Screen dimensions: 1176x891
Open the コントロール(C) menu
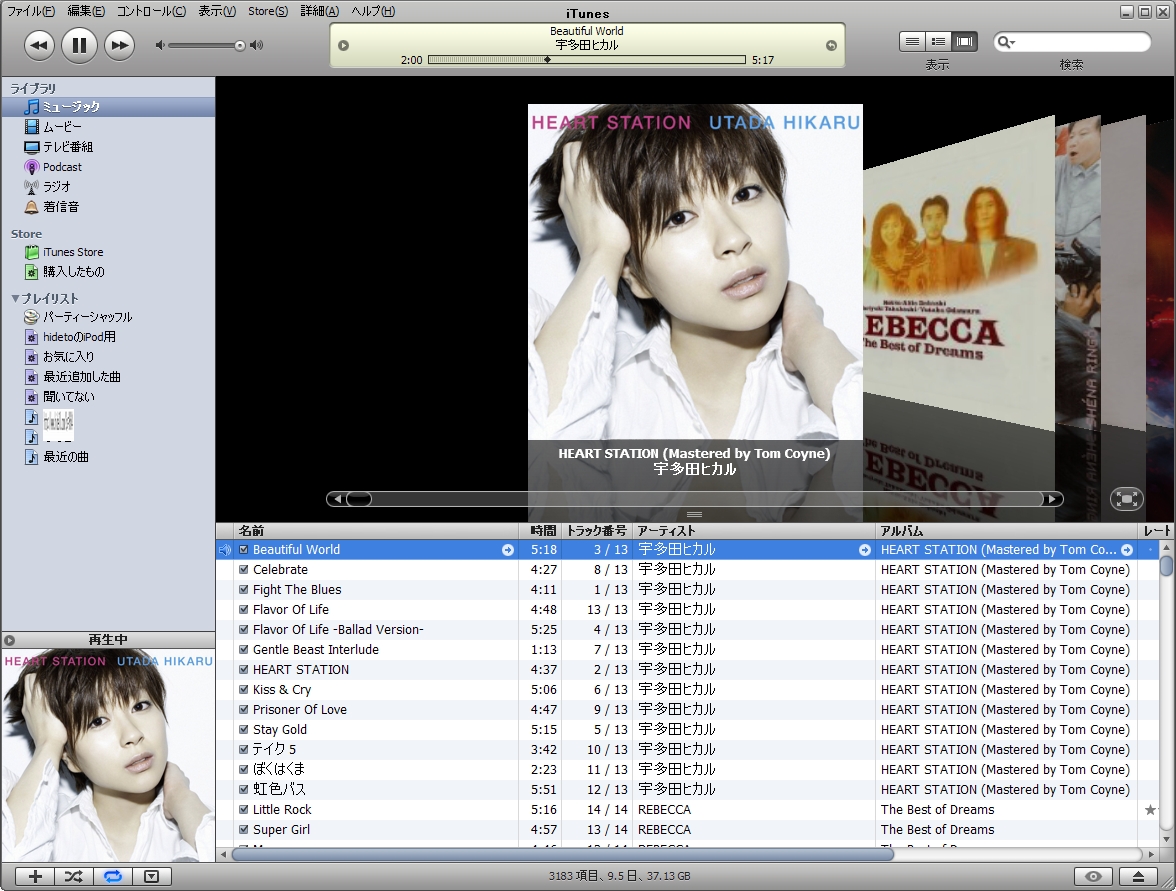pos(152,10)
